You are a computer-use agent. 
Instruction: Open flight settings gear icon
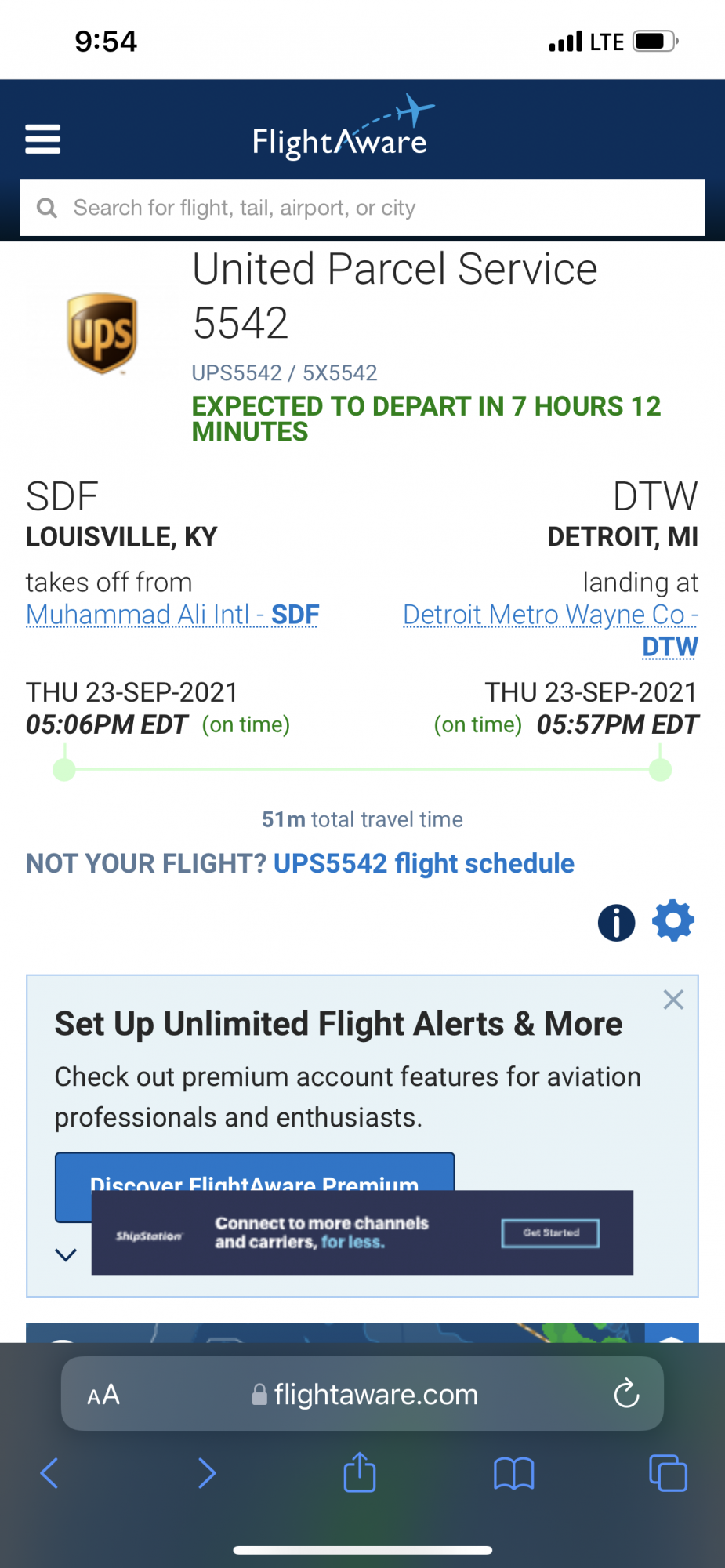point(673,921)
